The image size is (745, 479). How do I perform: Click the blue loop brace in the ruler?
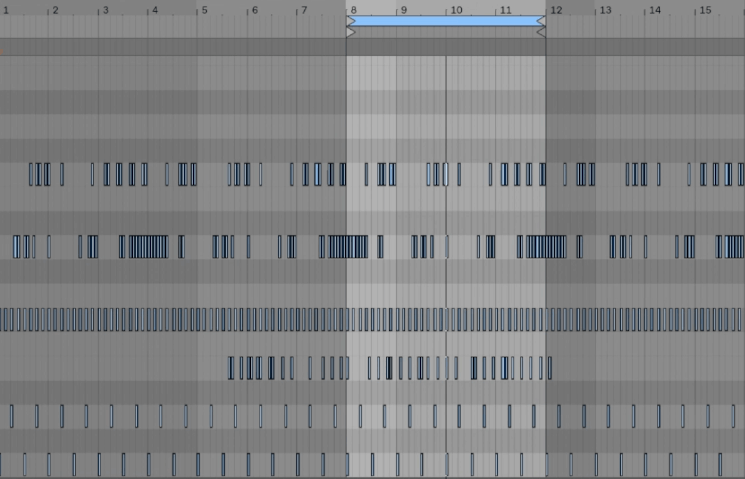tap(446, 21)
